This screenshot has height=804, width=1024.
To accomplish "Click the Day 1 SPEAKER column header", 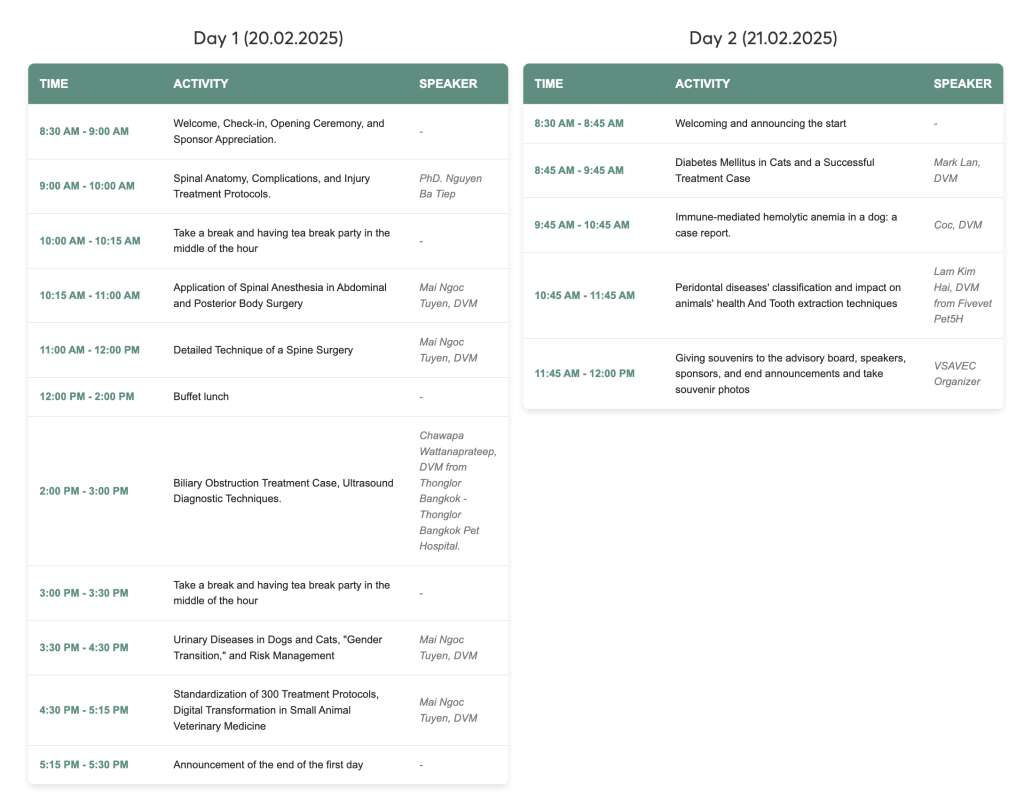I will (448, 84).
